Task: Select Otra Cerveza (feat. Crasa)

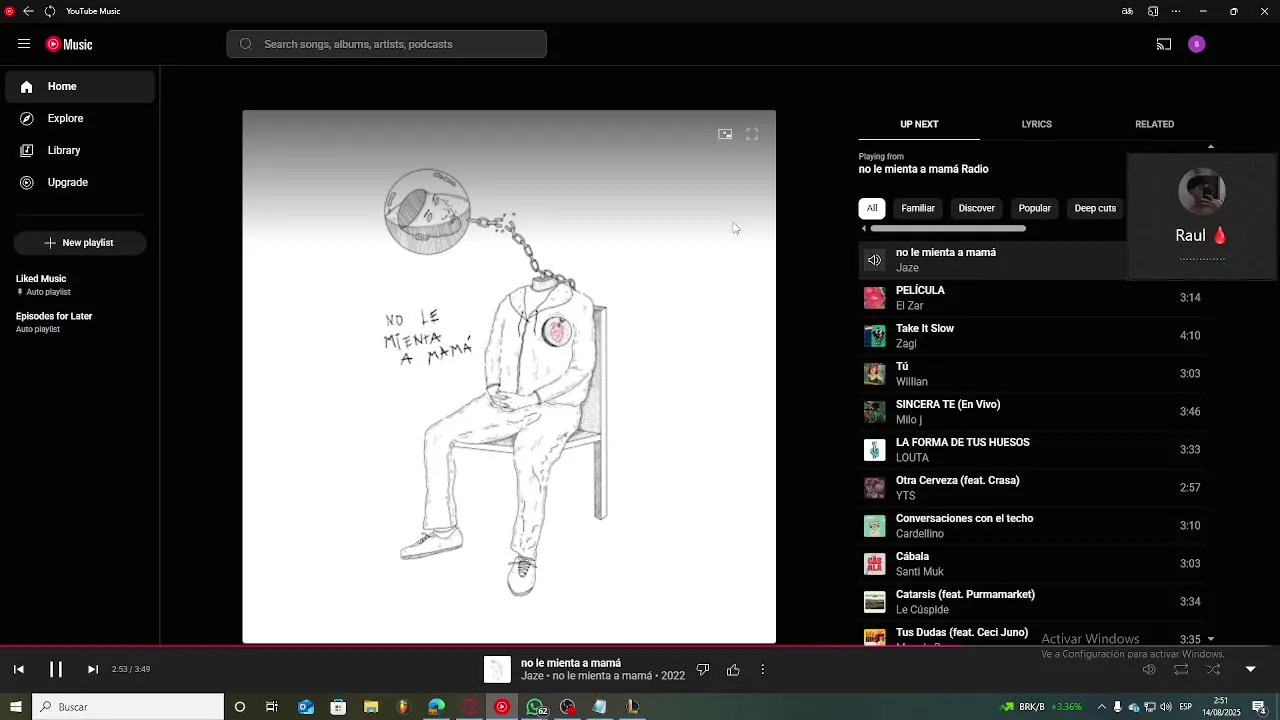Action: click(1032, 488)
